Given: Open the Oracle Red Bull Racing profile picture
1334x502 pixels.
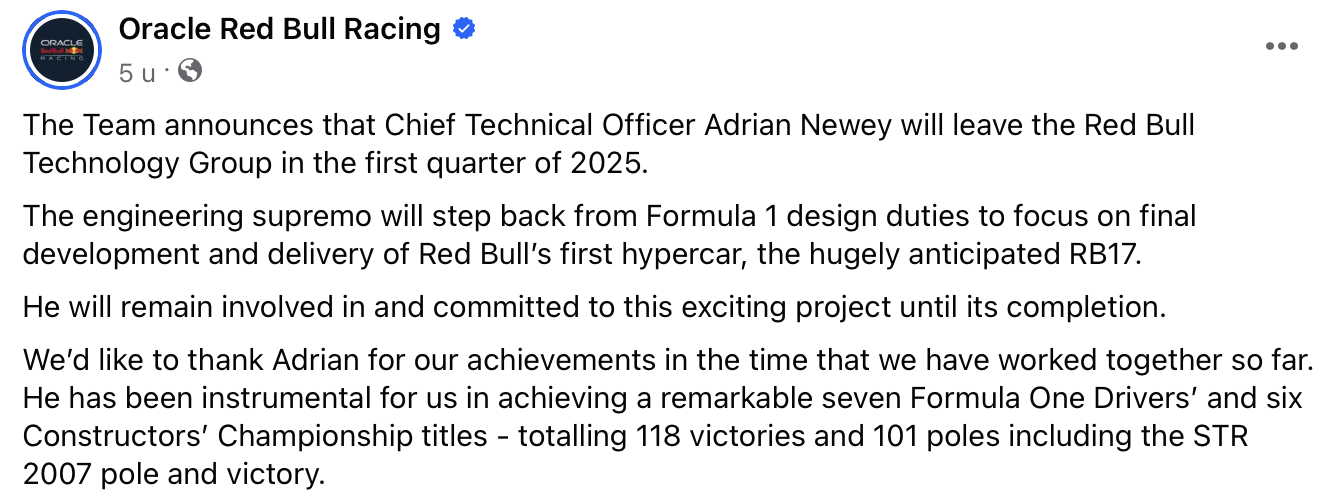Looking at the screenshot, I should coord(64,51).
